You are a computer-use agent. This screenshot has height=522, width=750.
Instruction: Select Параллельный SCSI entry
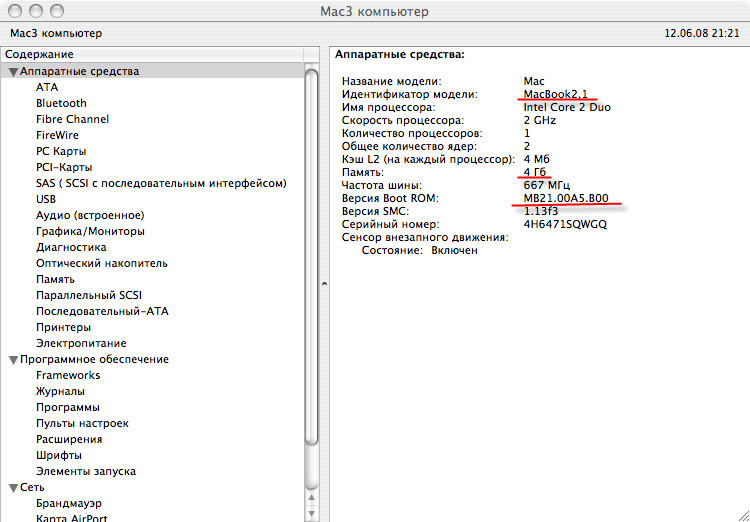click(x=89, y=295)
